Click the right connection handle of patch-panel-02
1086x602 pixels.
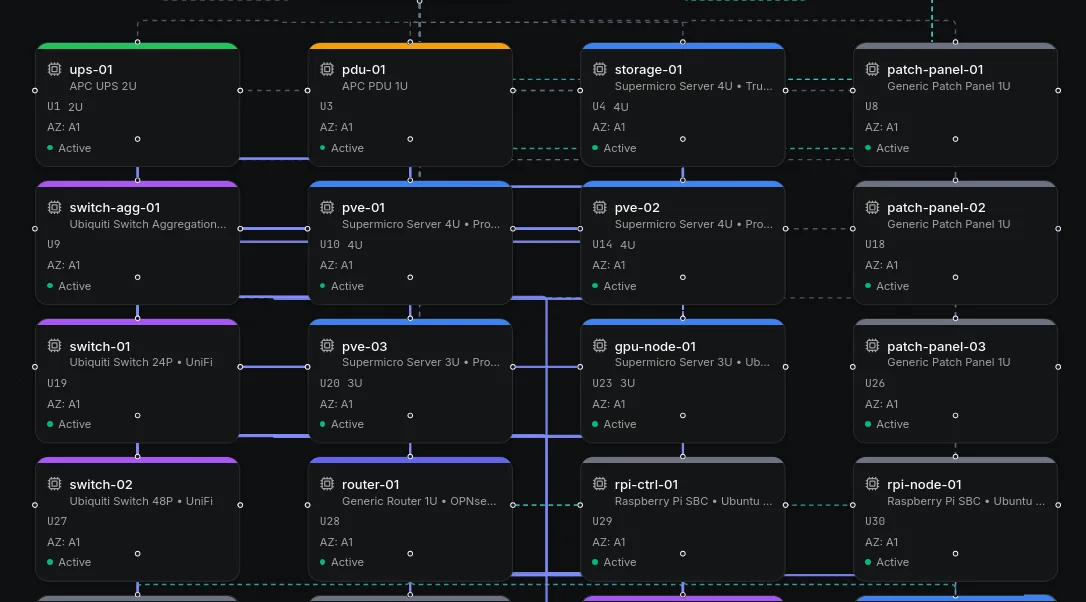pos(1058,229)
